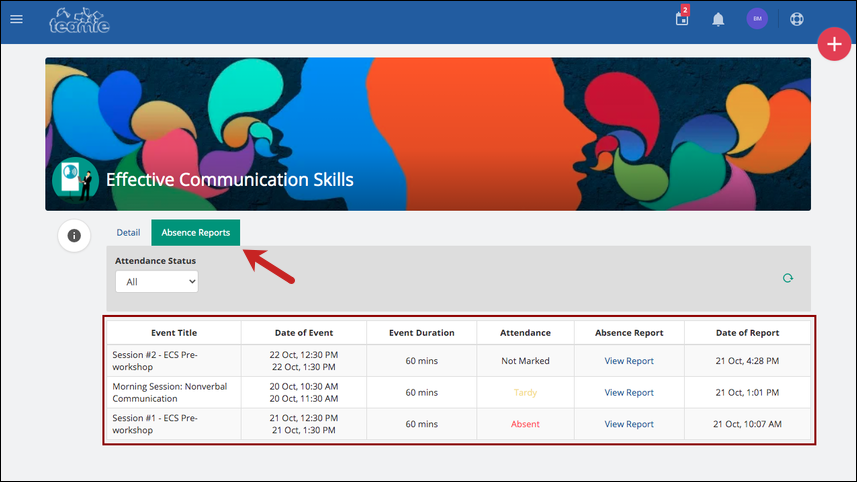Click the Date of Event column header
This screenshot has width=857, height=482.
304,333
